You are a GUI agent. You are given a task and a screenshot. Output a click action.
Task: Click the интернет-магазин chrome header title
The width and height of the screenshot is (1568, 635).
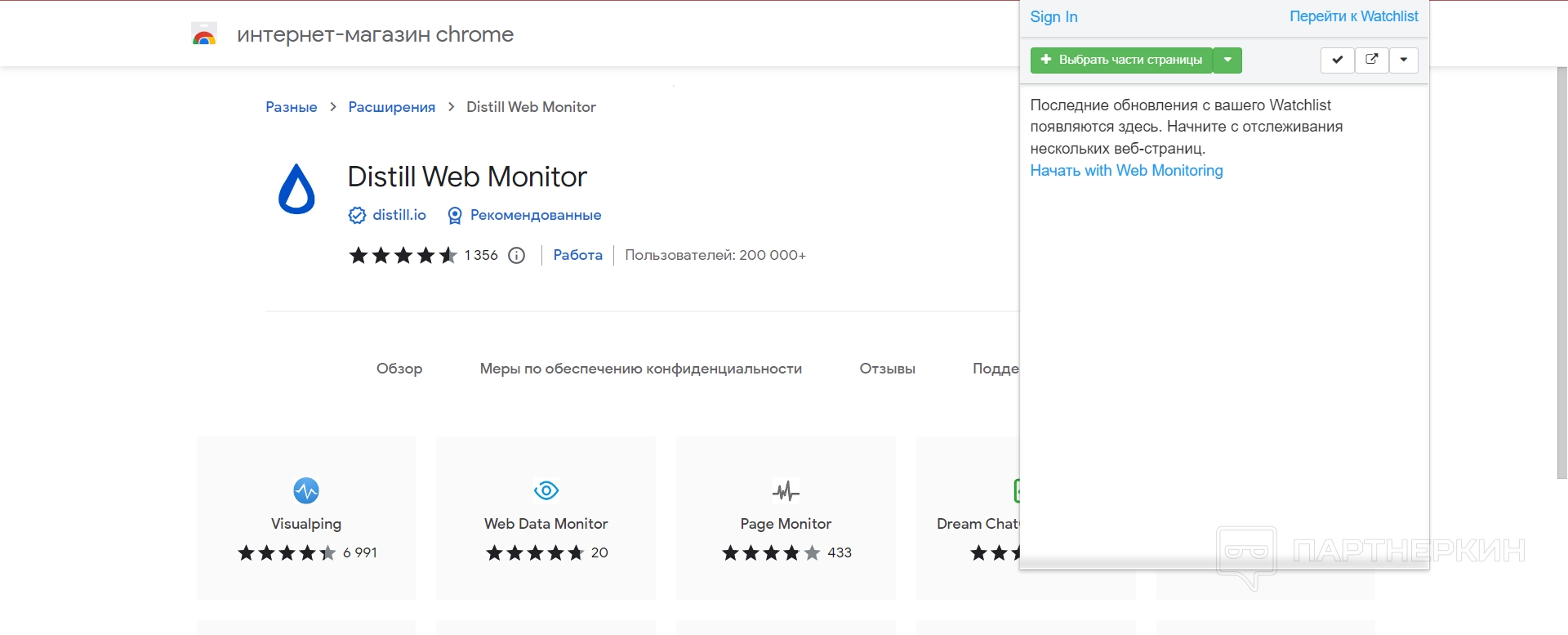point(376,34)
